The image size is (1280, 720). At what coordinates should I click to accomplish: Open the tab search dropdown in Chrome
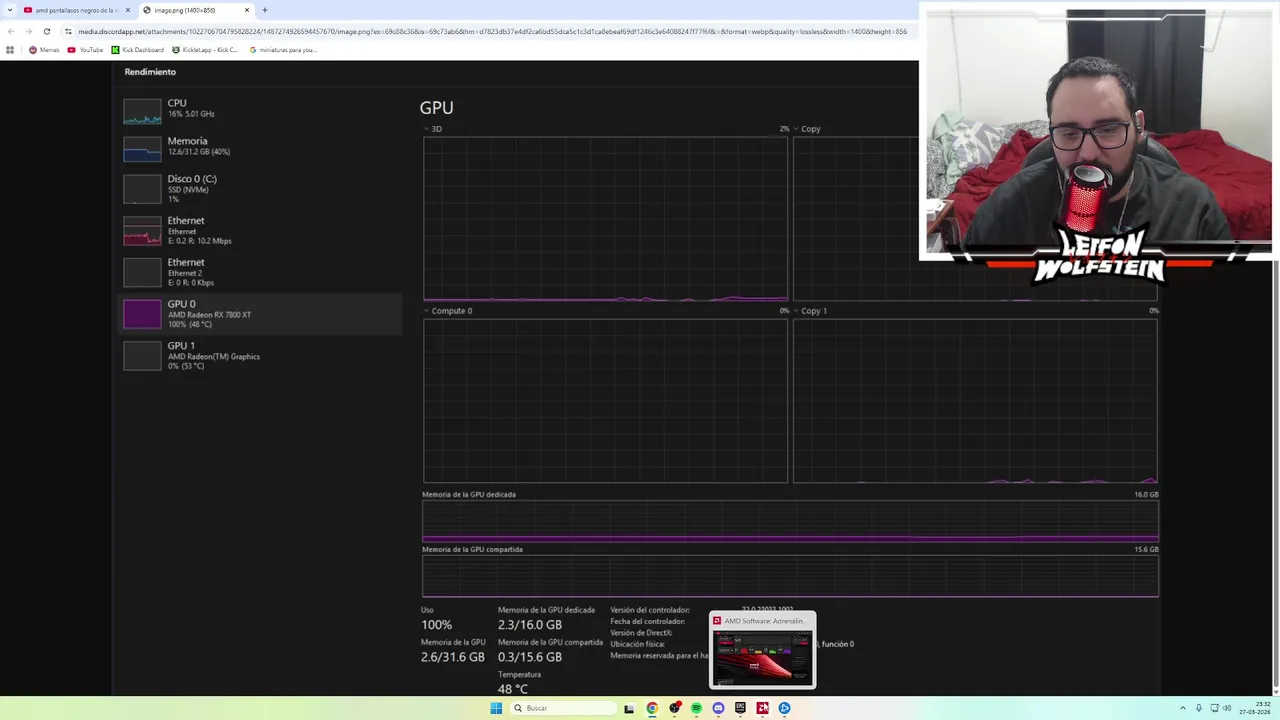[8, 10]
